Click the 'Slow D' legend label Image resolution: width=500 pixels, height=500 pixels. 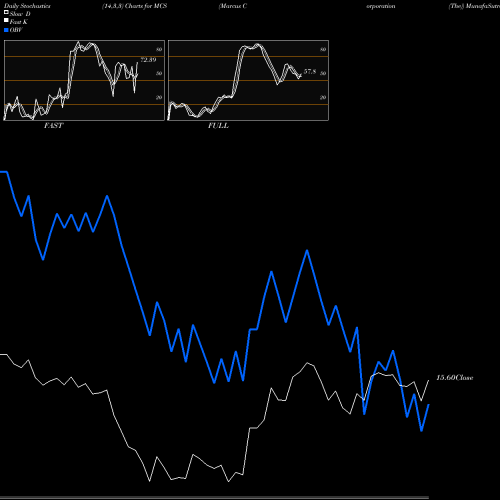pyautogui.click(x=20, y=14)
